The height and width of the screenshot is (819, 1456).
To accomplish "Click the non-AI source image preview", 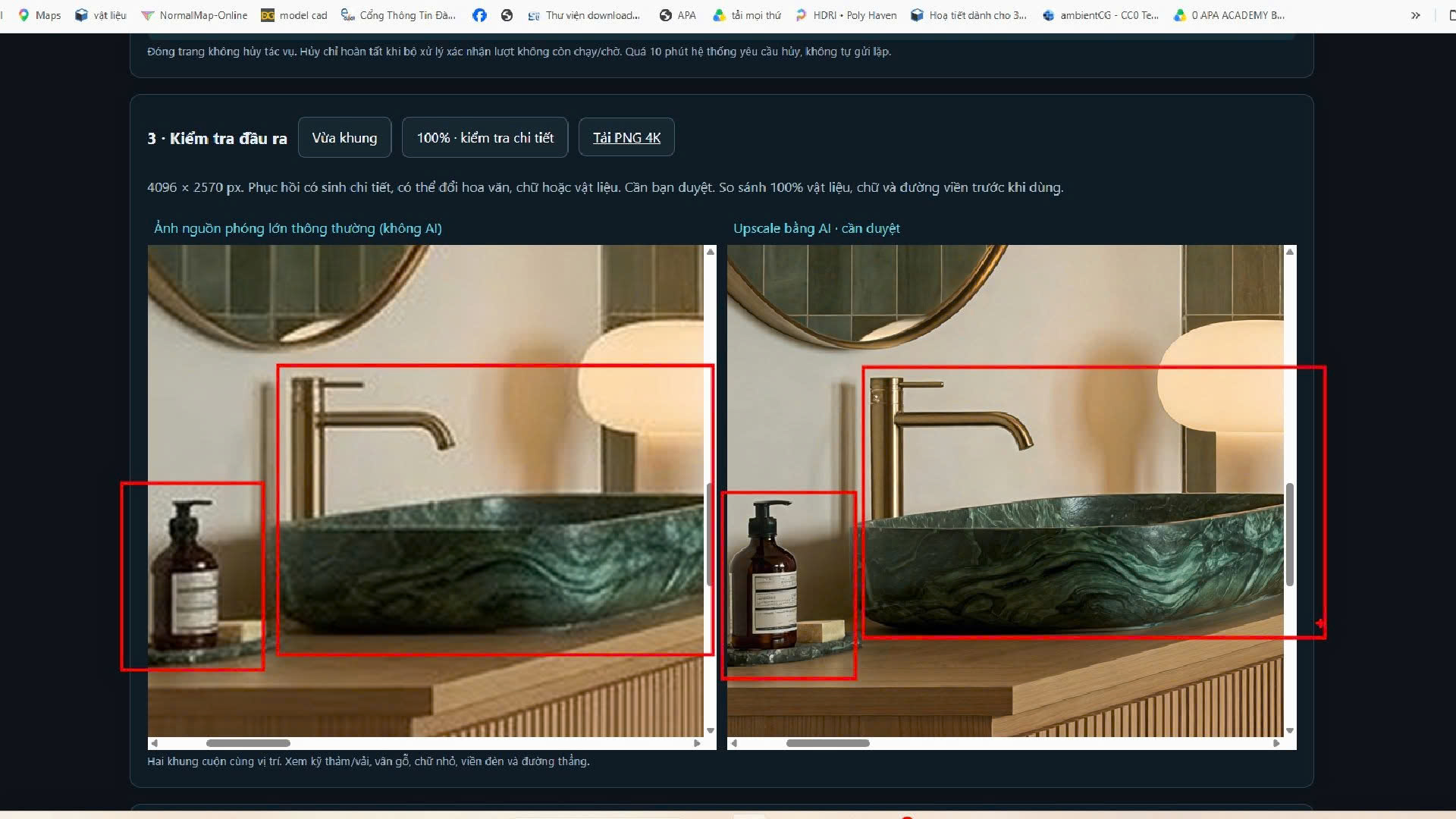I will (426, 491).
